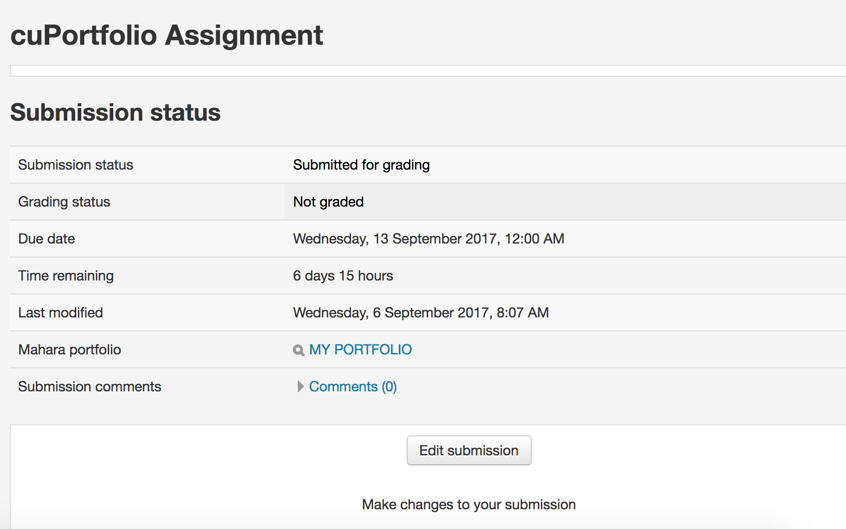
Task: Click the 6 September 2017 modified timestamp
Action: point(420,313)
